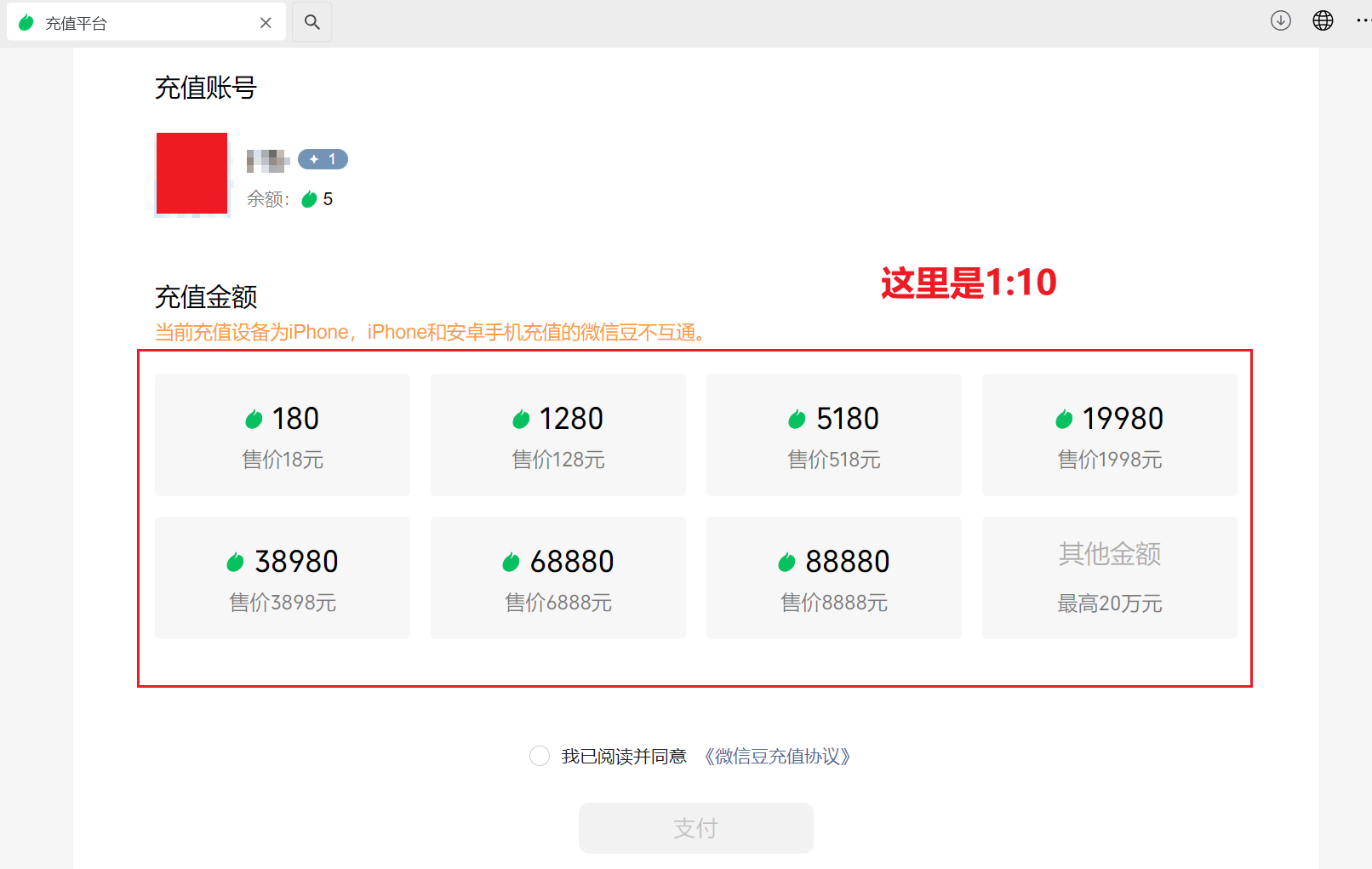1372x869 pixels.
Task: Click the green bean balance icon
Action: [x=309, y=199]
